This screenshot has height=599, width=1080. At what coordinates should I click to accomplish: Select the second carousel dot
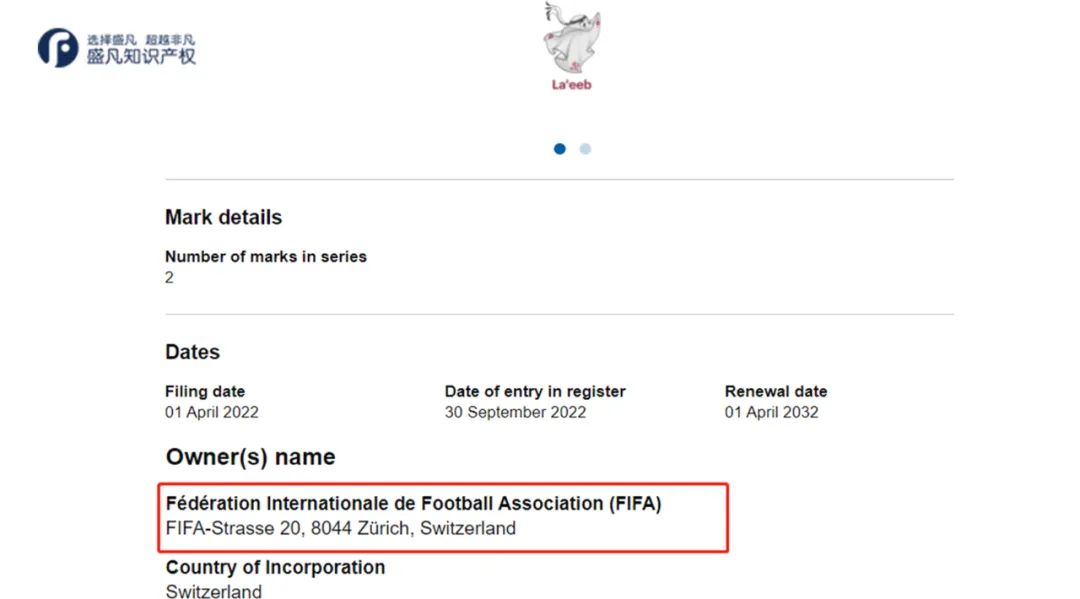pyautogui.click(x=585, y=149)
